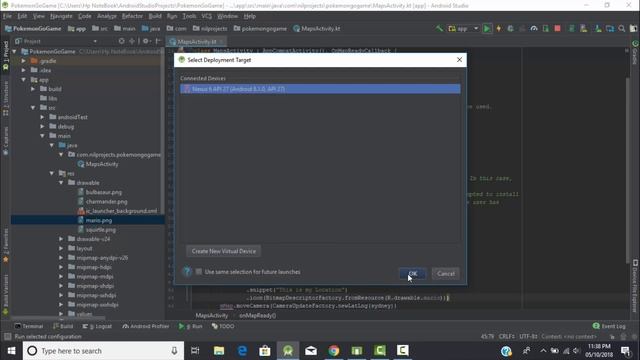The image size is (640, 360).
Task: Click the scroll-from-source target icon in Project panel
Action: click(122, 41)
